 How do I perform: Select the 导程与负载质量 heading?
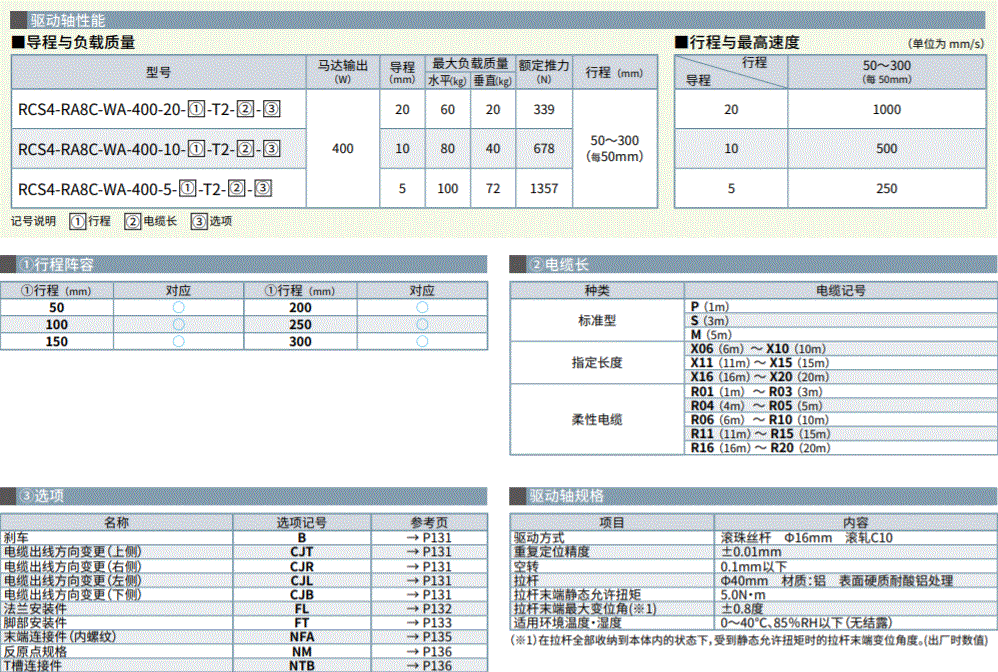tap(74, 43)
